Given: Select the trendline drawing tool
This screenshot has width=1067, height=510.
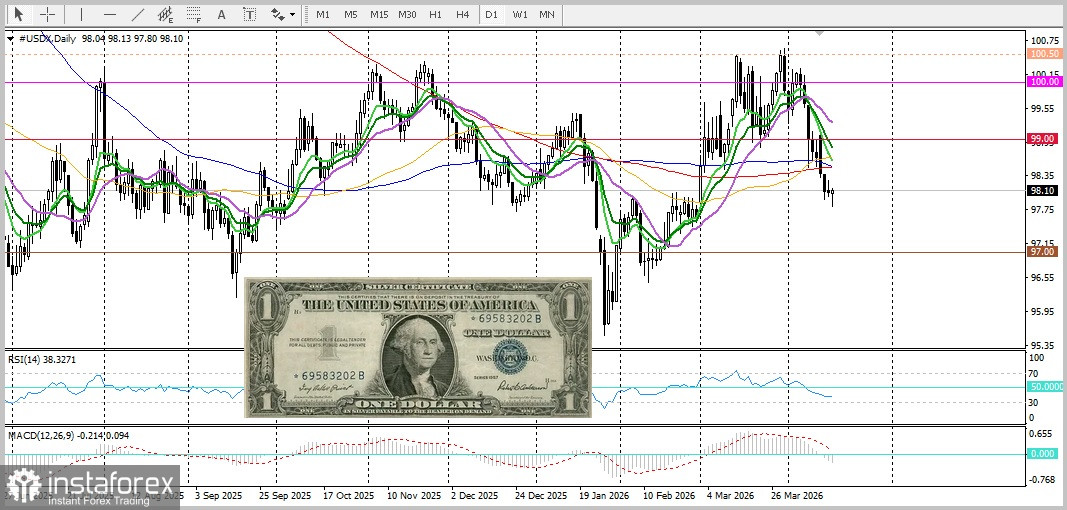Looking at the screenshot, I should pyautogui.click(x=137, y=15).
